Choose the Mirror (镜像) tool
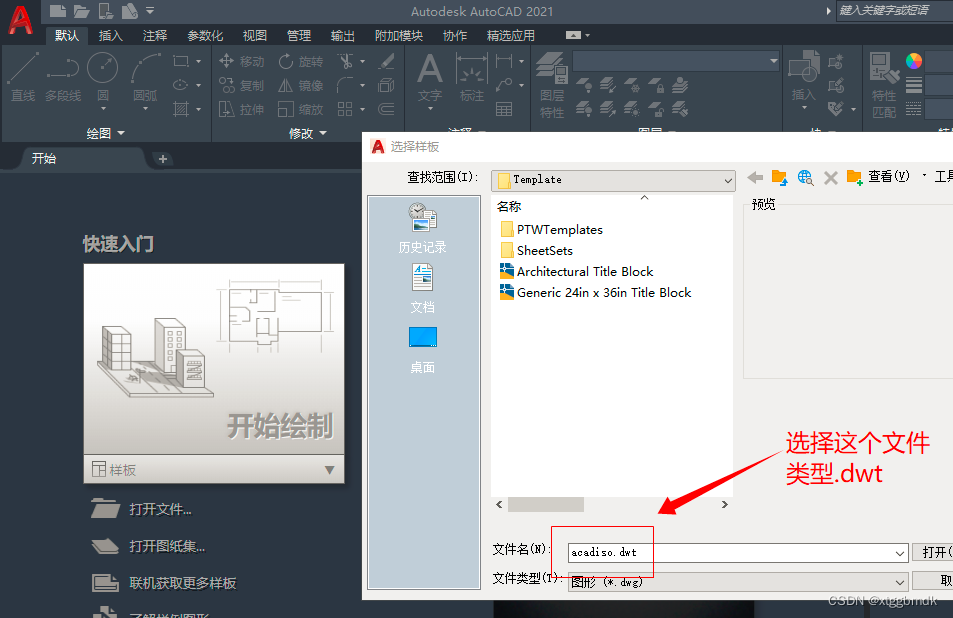953x618 pixels. (x=301, y=86)
